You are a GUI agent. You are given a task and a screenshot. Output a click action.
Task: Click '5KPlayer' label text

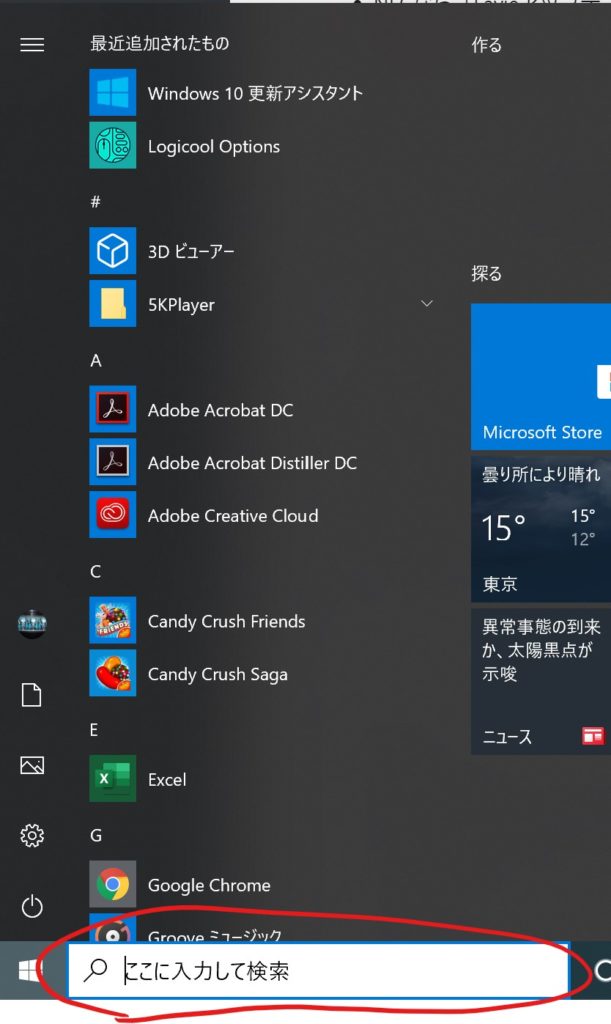point(181,305)
